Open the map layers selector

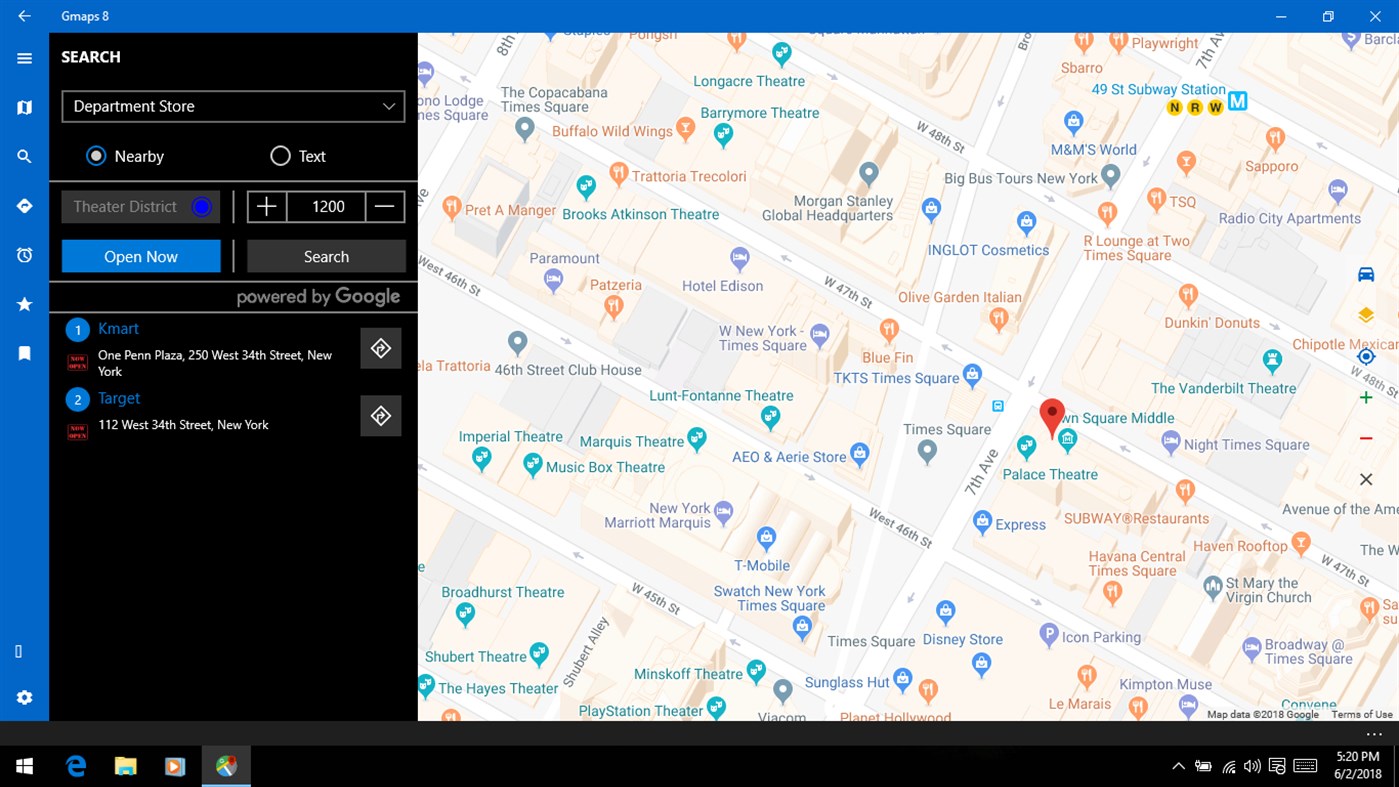(x=1365, y=314)
